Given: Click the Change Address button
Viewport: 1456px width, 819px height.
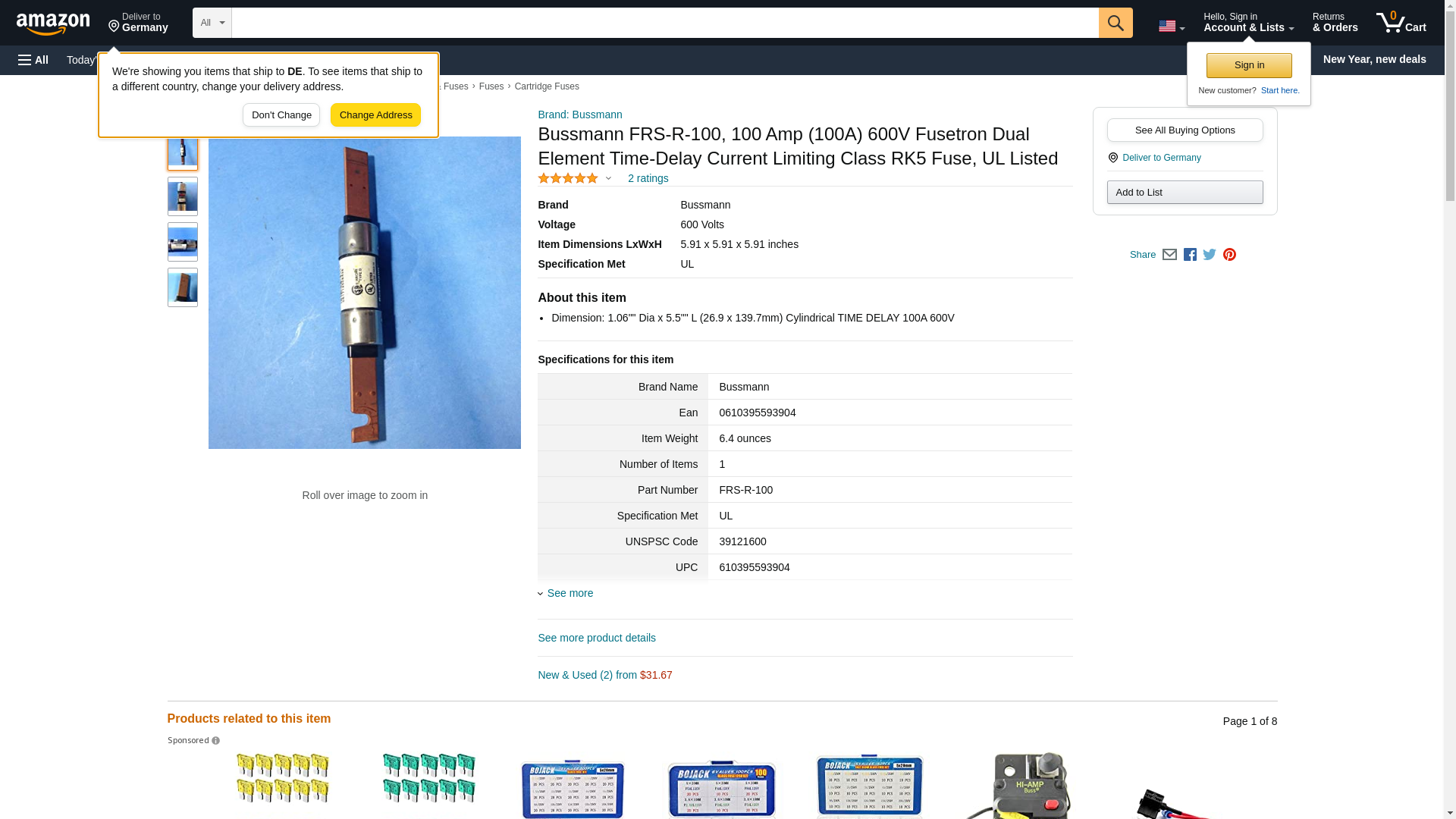Looking at the screenshot, I should [375, 115].
